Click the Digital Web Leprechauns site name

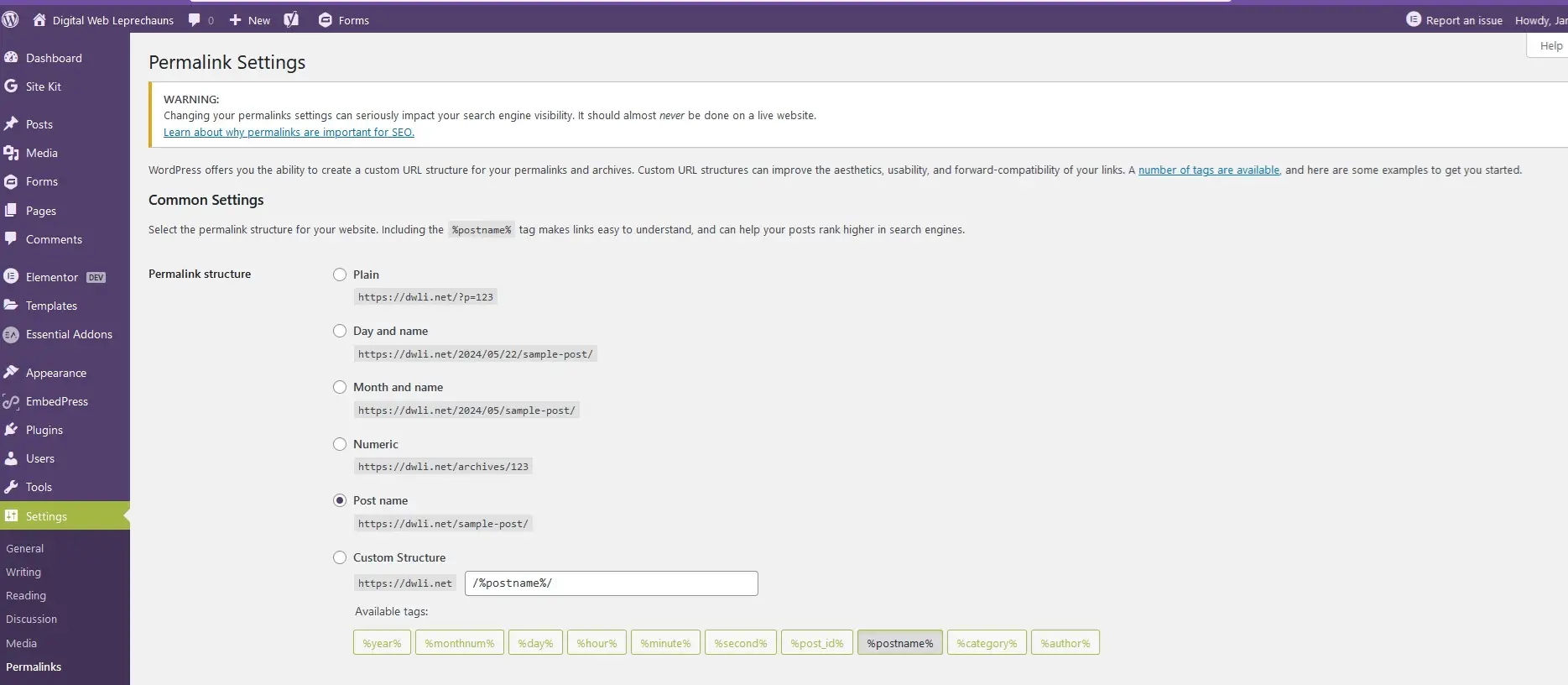113,20
